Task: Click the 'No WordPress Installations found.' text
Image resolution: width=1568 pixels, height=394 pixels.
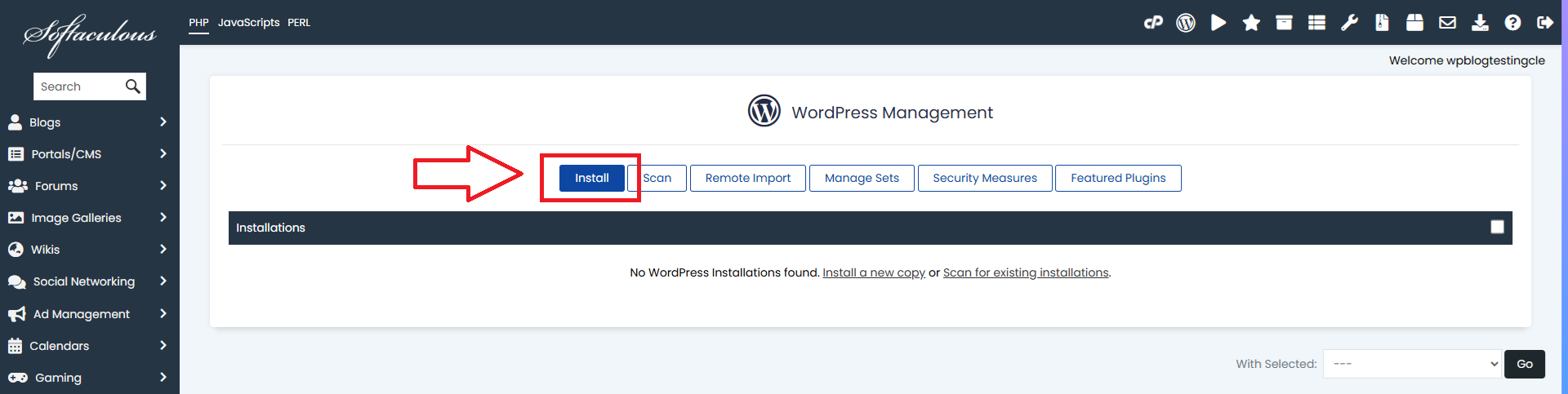Action: coord(724,272)
